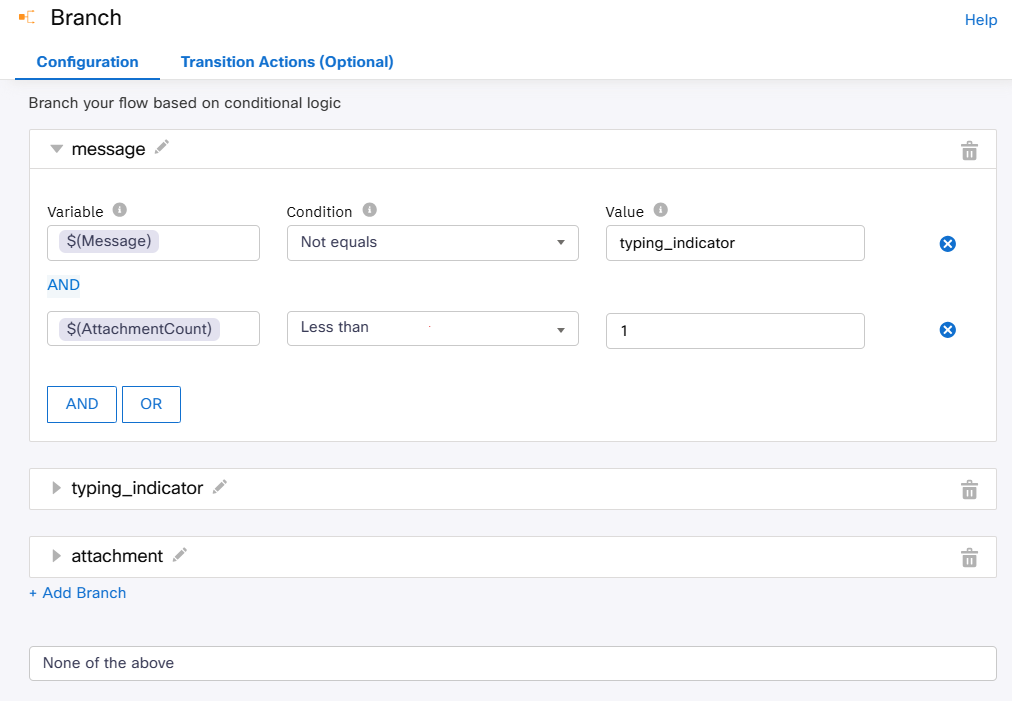This screenshot has width=1012, height=701.
Task: Expand the attachment branch
Action: coord(57,556)
